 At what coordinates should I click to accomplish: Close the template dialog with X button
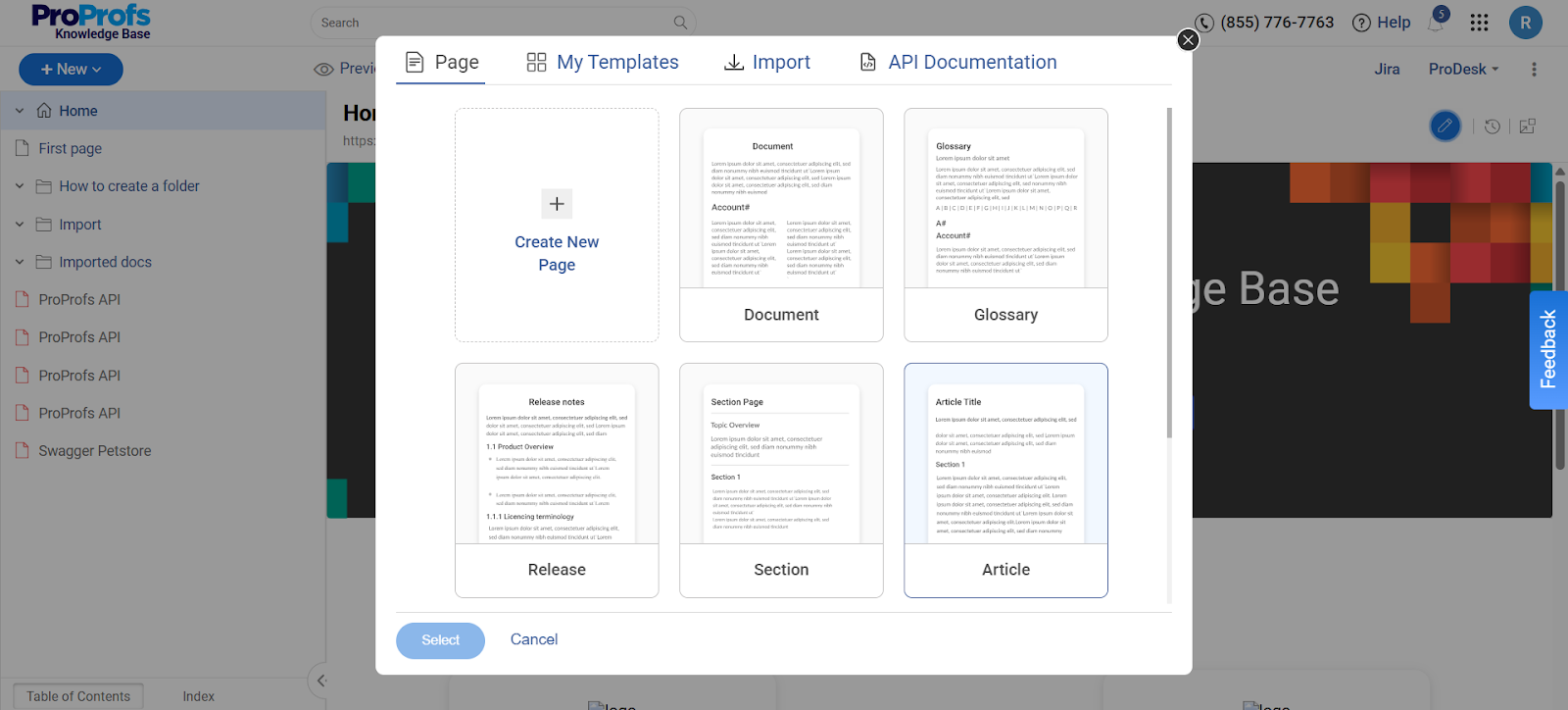pos(1188,40)
